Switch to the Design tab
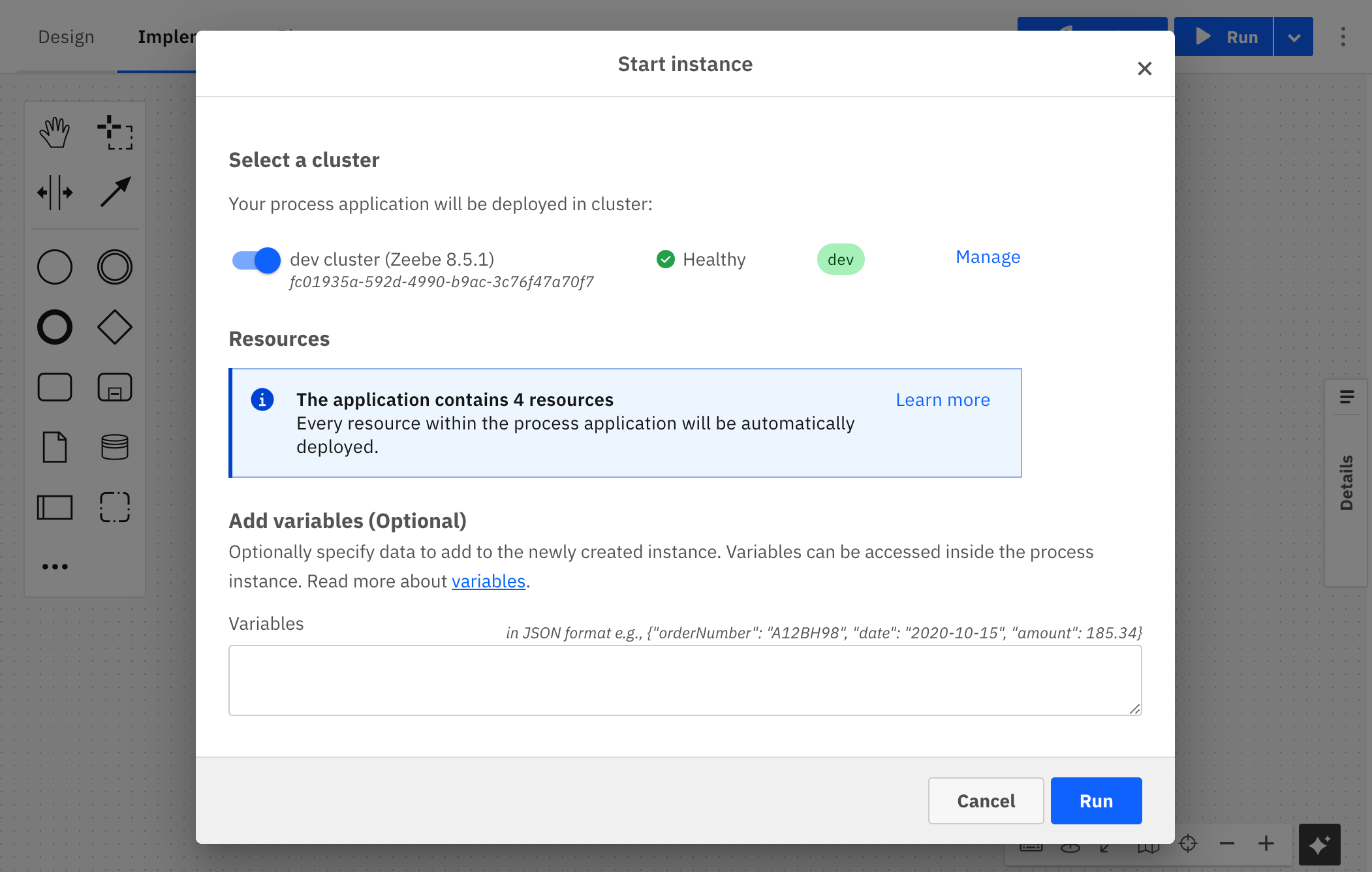This screenshot has height=872, width=1372. point(65,37)
